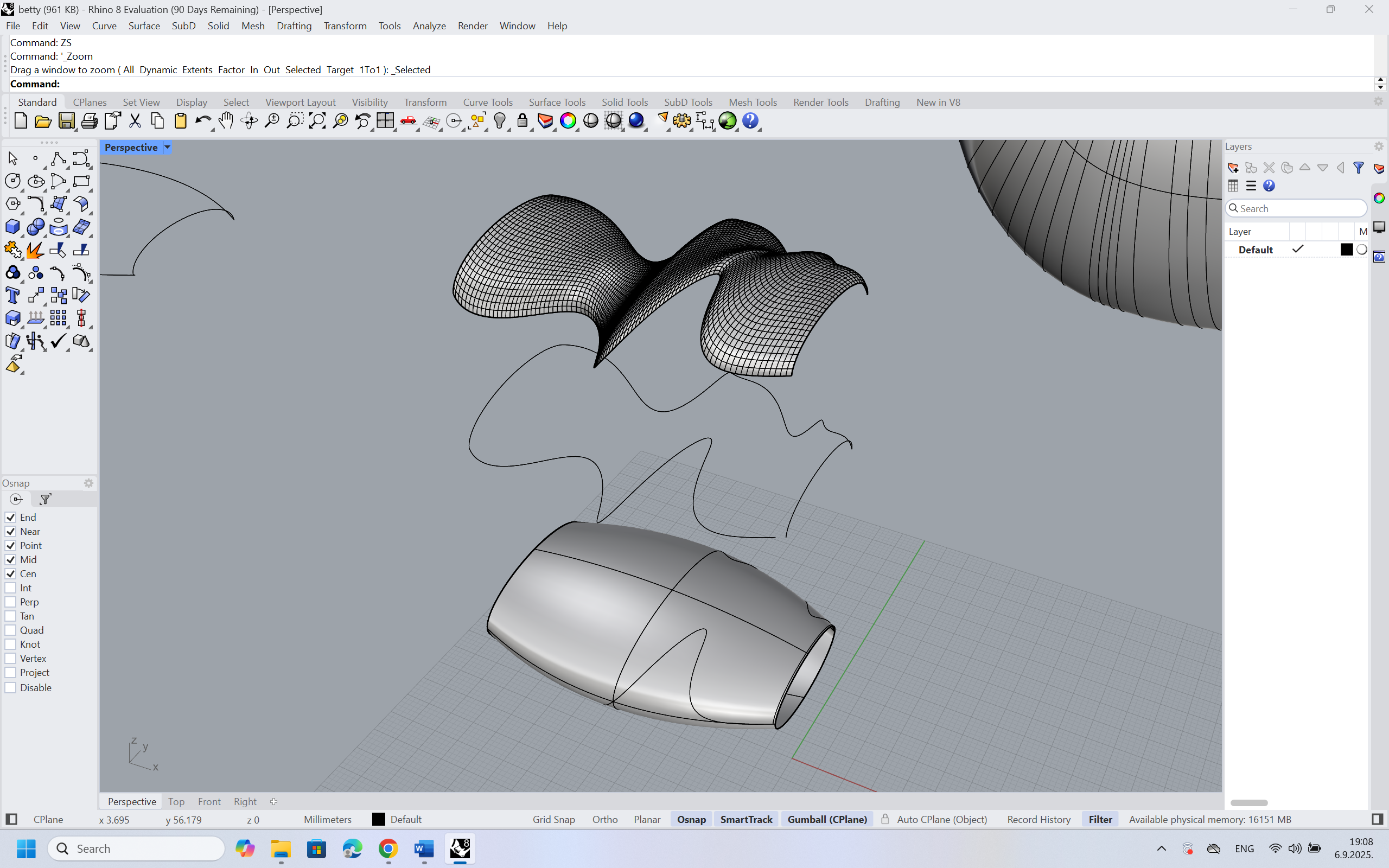Open the Analyze menu

click(429, 26)
